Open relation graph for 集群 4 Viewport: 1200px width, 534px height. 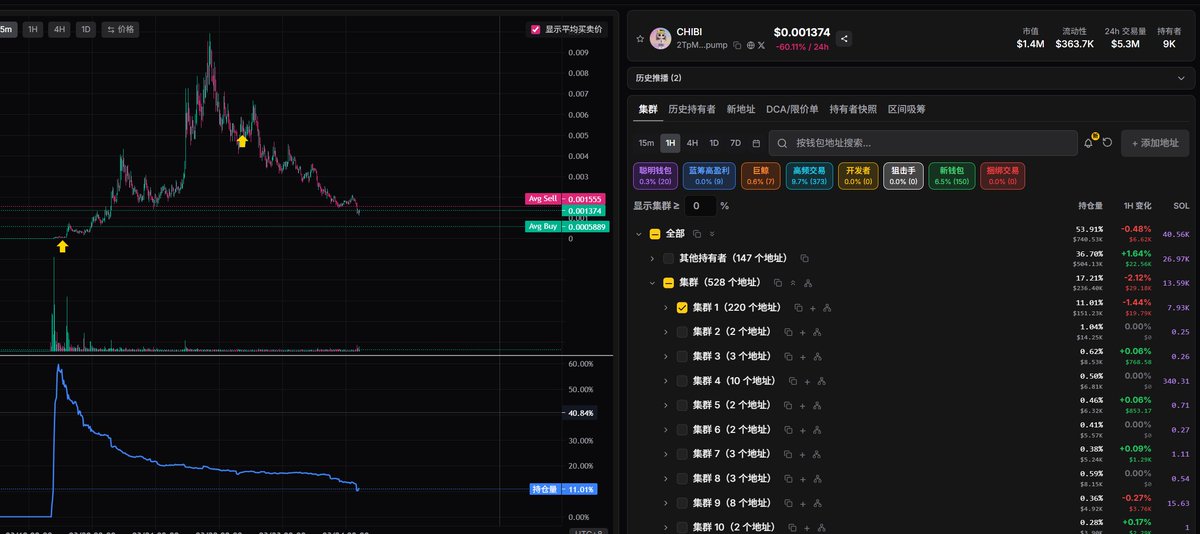coord(821,381)
